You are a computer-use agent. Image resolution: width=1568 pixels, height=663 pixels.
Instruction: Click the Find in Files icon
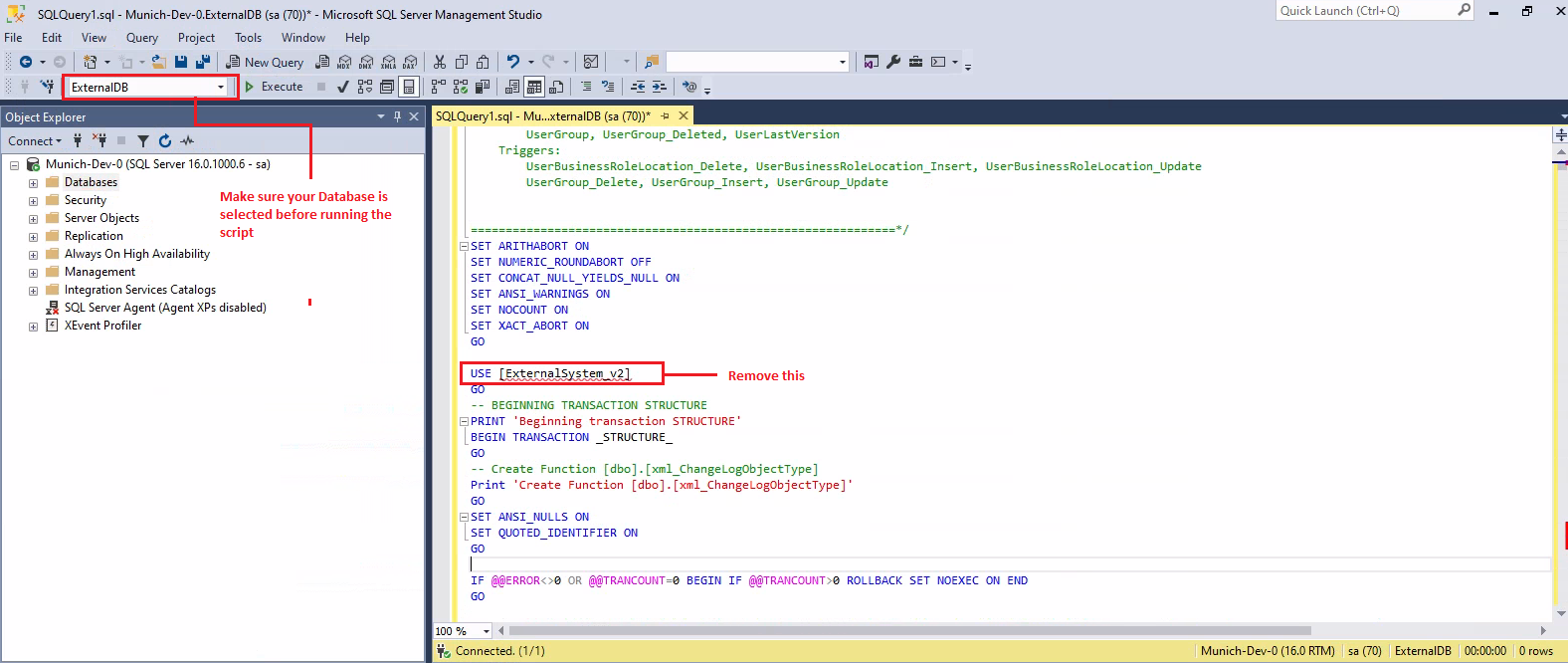pos(652,62)
